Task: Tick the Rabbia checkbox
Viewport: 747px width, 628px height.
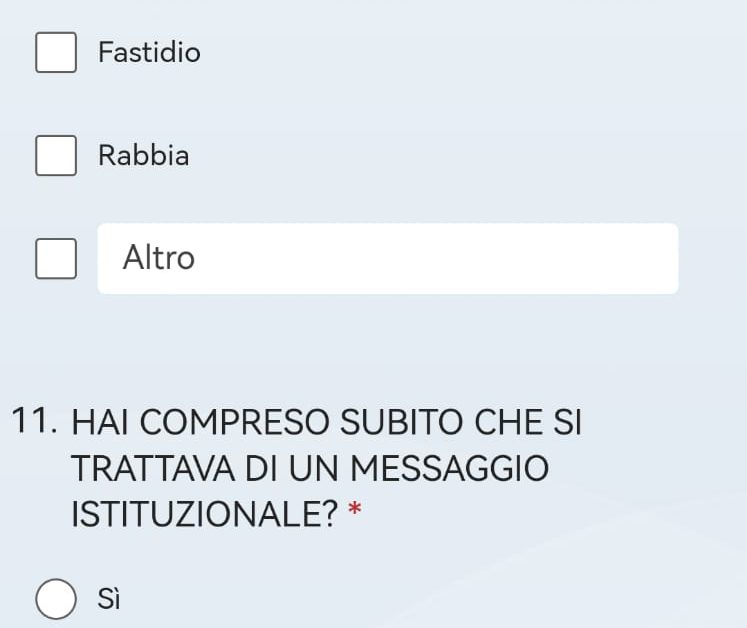Action: click(56, 155)
